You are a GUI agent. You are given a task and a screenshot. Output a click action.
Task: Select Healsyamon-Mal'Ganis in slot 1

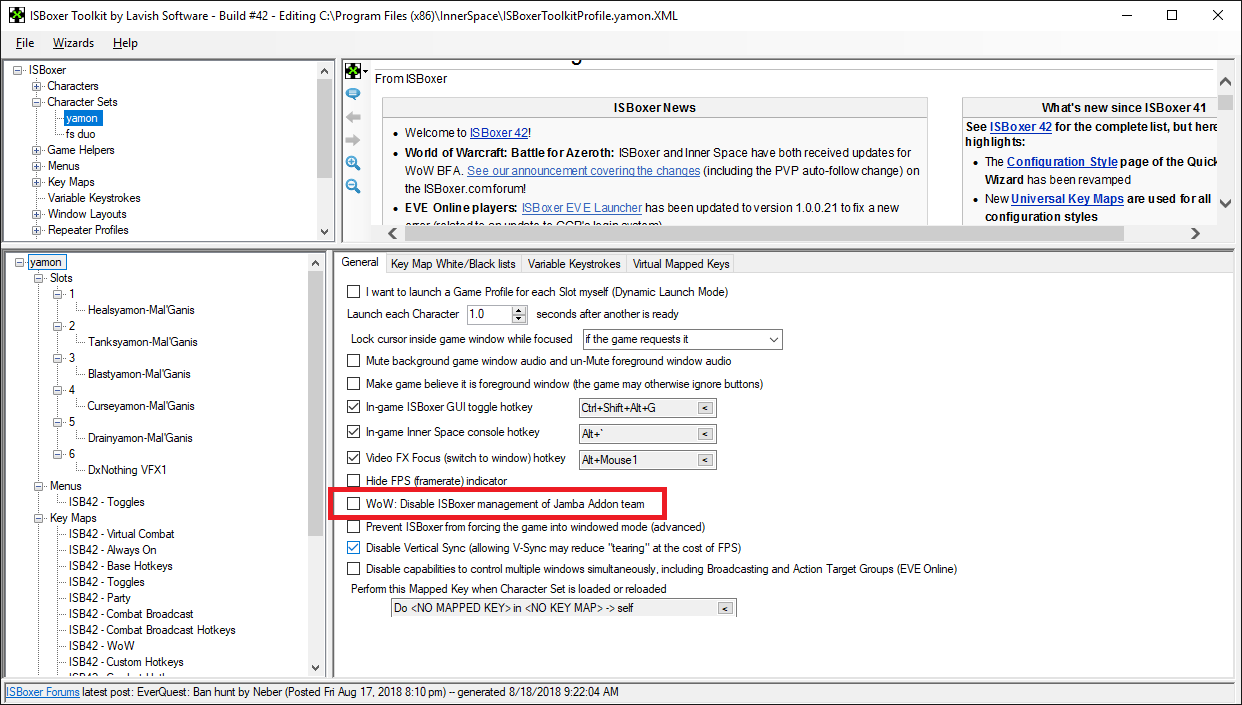click(x=142, y=310)
